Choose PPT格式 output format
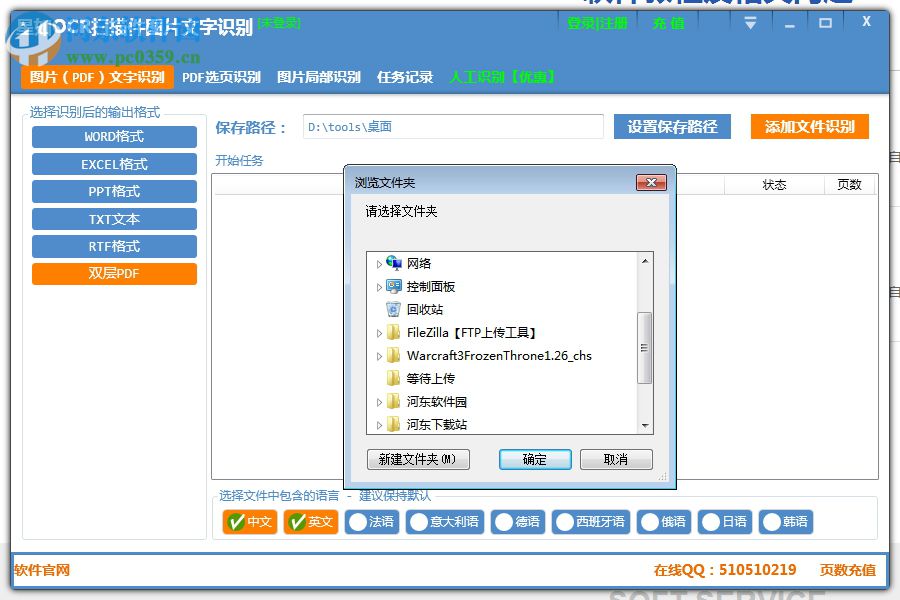900x600 pixels. coord(114,192)
